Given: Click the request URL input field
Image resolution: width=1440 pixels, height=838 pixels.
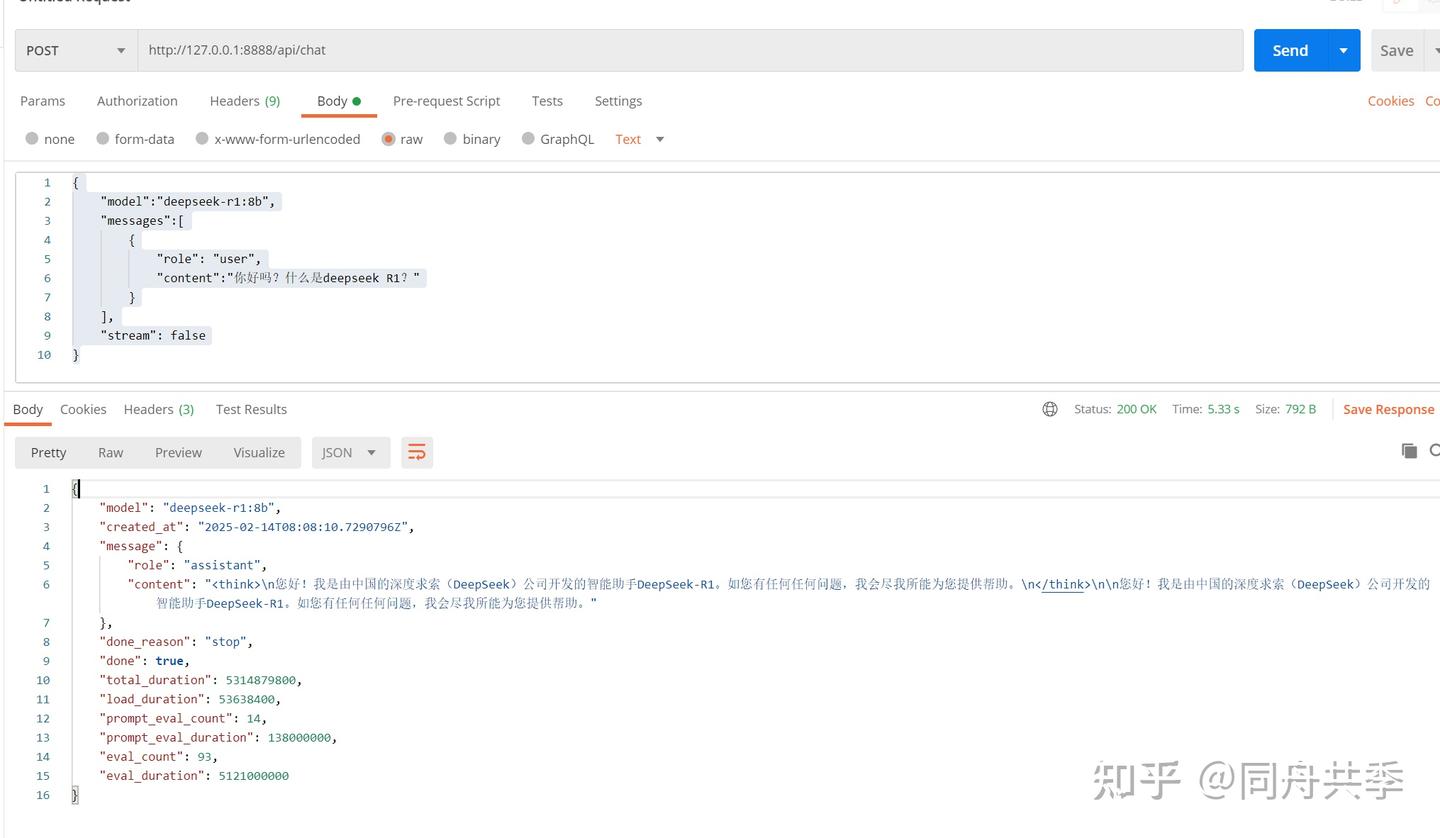Looking at the screenshot, I should 690,50.
